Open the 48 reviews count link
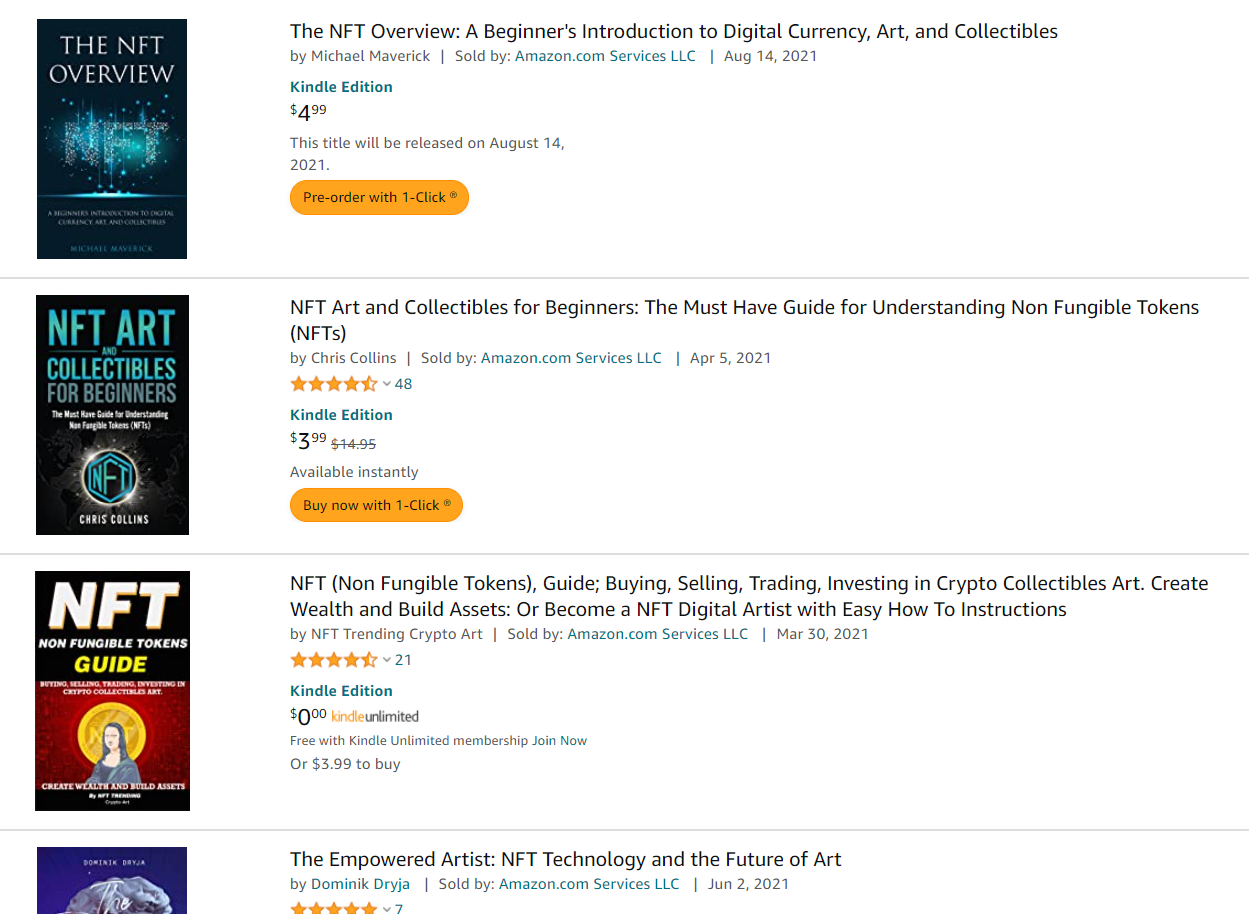This screenshot has height=914, width=1250. tap(403, 384)
